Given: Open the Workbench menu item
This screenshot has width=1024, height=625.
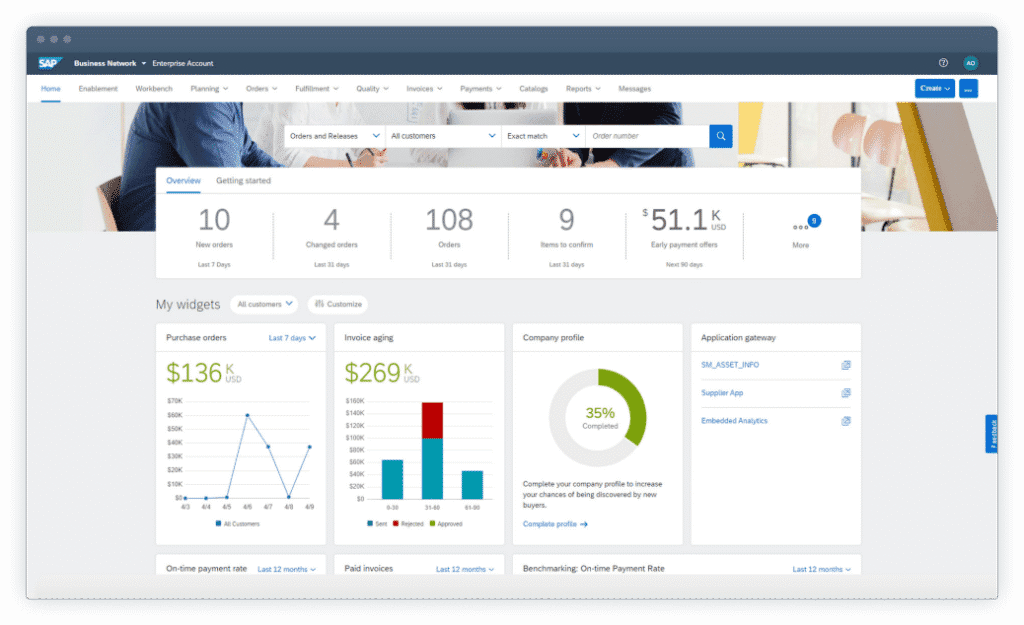Looking at the screenshot, I should point(154,89).
